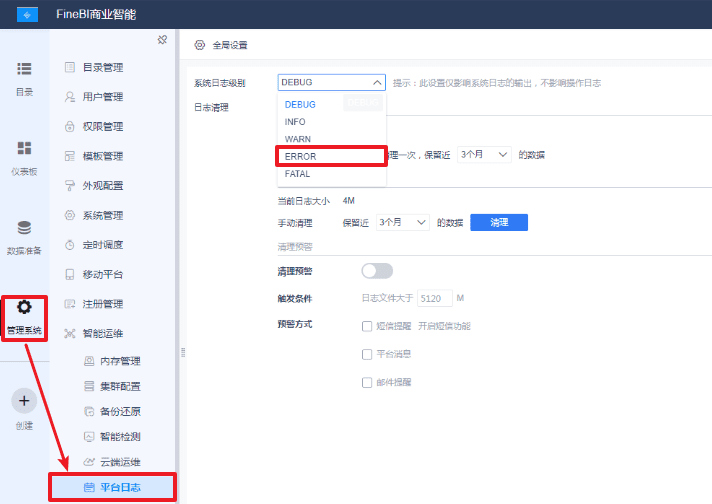Click the 智能运维 icon

point(69,334)
